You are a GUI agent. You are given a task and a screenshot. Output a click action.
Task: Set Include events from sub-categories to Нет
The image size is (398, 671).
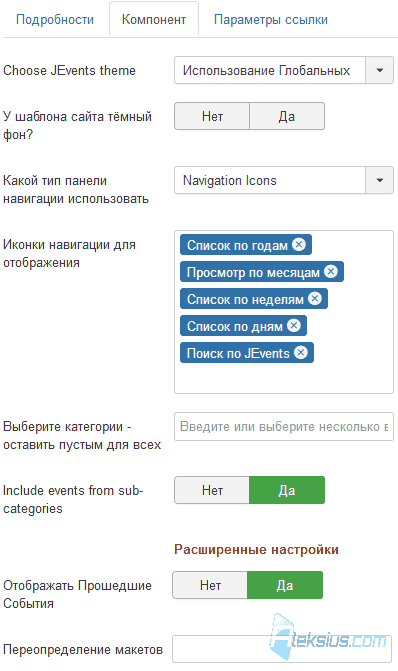(x=212, y=490)
